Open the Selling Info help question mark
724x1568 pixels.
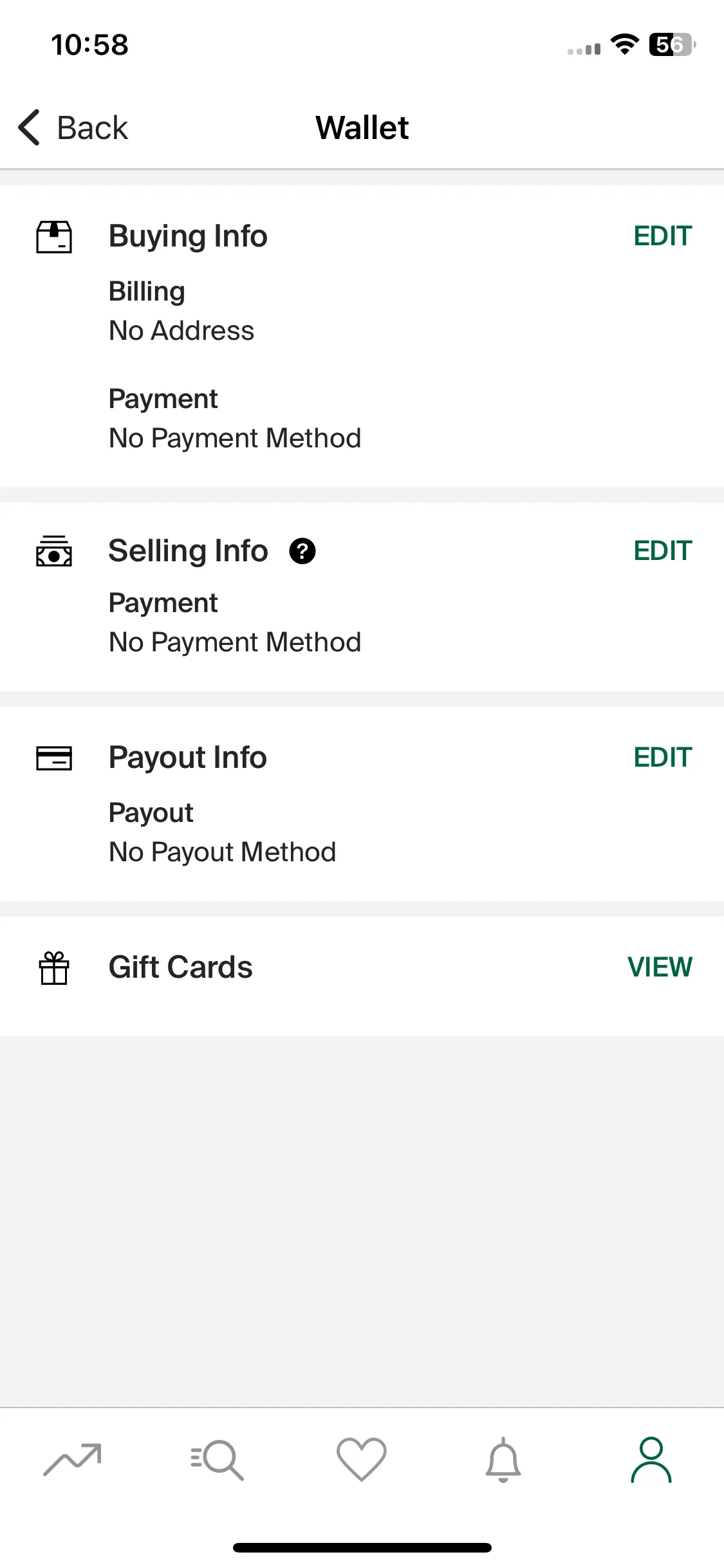click(x=302, y=551)
